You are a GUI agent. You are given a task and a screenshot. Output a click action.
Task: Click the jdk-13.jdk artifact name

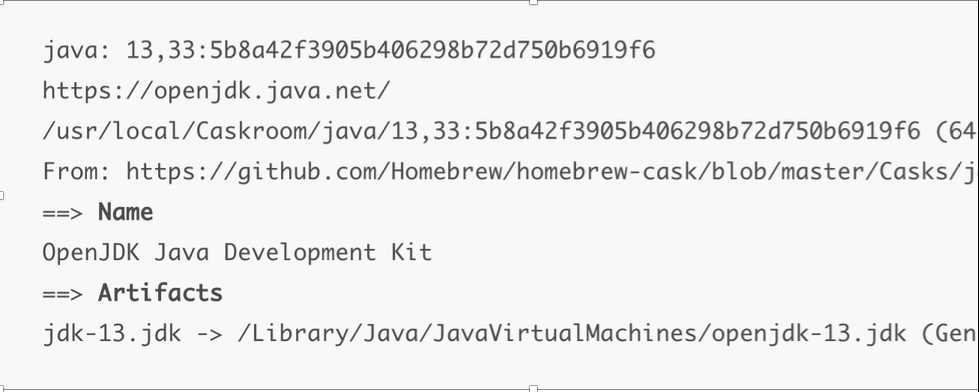[112, 334]
